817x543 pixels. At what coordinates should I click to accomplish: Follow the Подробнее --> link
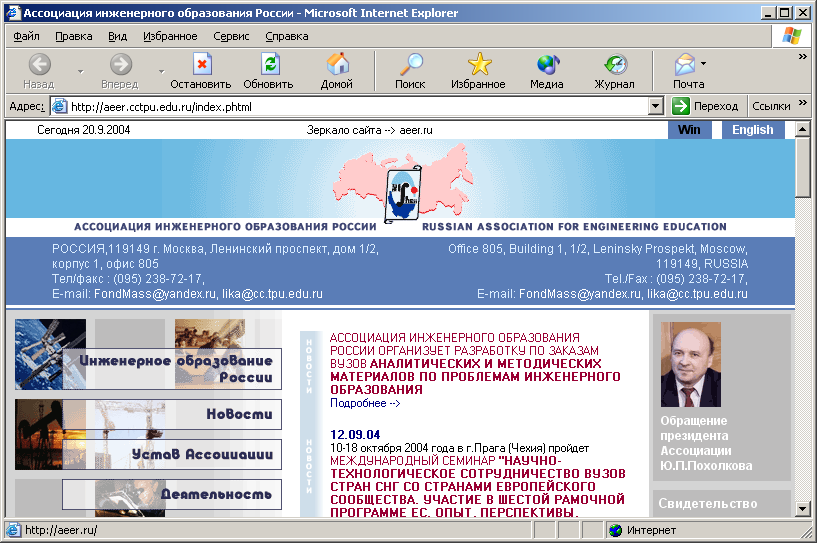click(x=365, y=403)
